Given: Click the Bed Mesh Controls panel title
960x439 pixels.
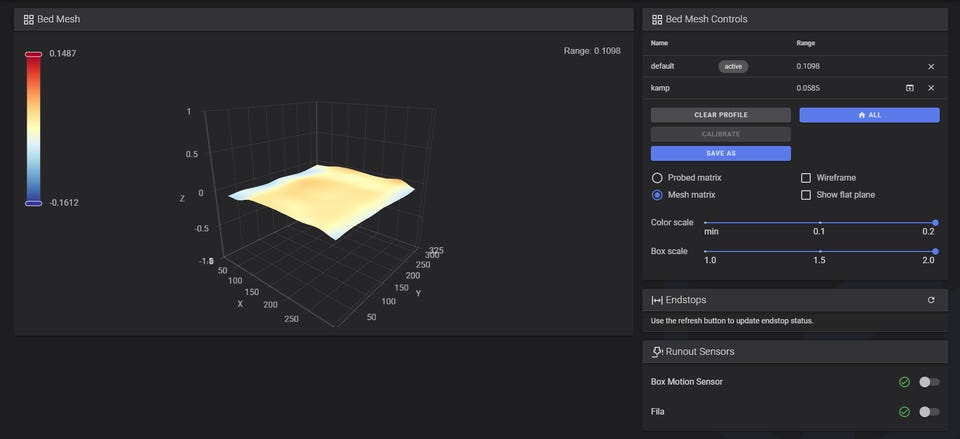Looking at the screenshot, I should (x=707, y=20).
